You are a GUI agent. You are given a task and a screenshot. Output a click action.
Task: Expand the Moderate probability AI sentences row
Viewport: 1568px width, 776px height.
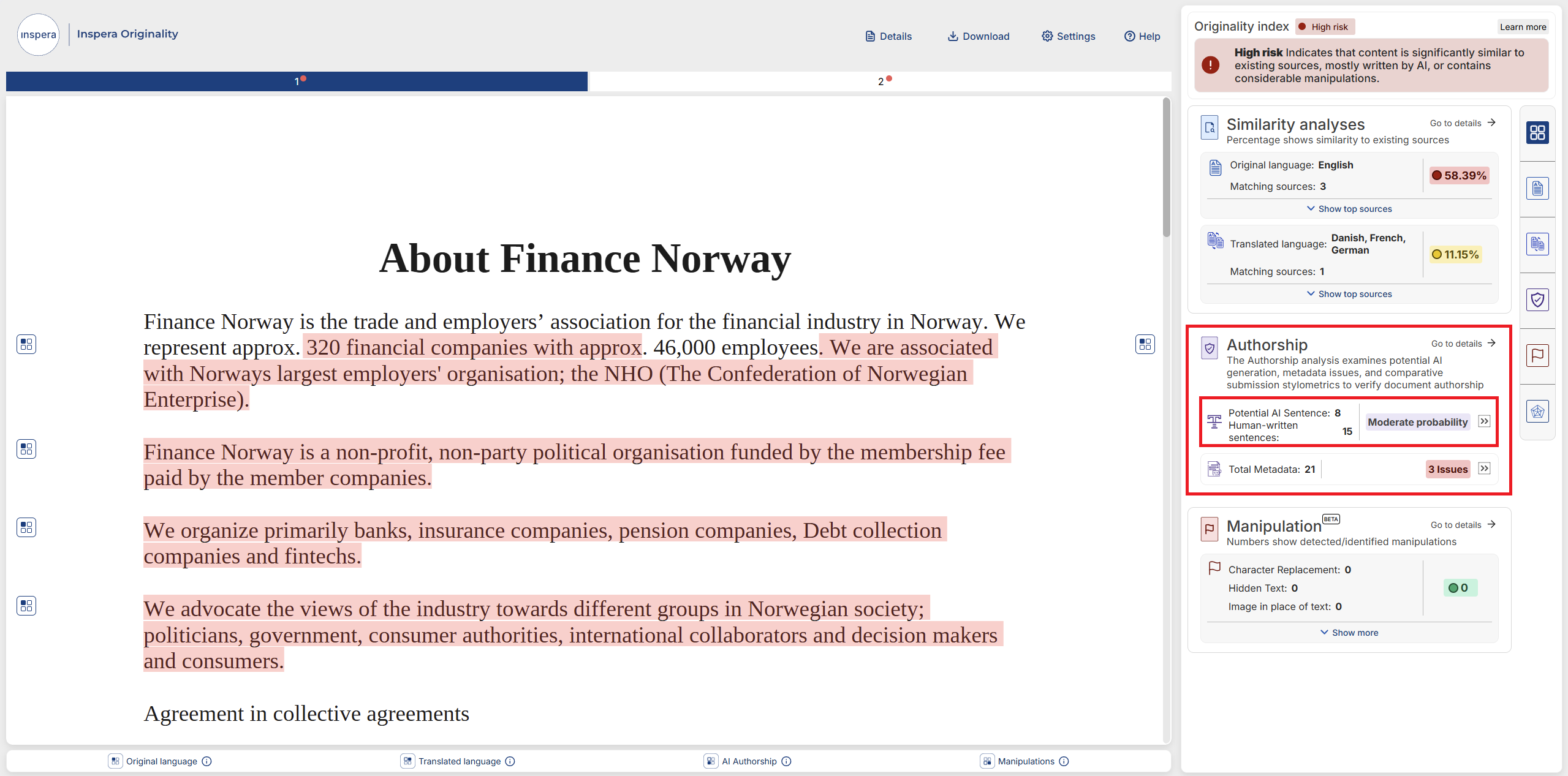(1484, 421)
